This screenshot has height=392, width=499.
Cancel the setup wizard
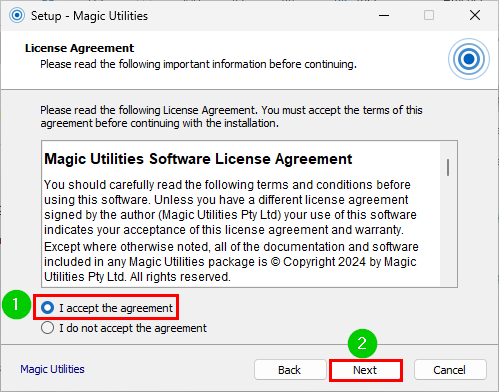(x=450, y=370)
